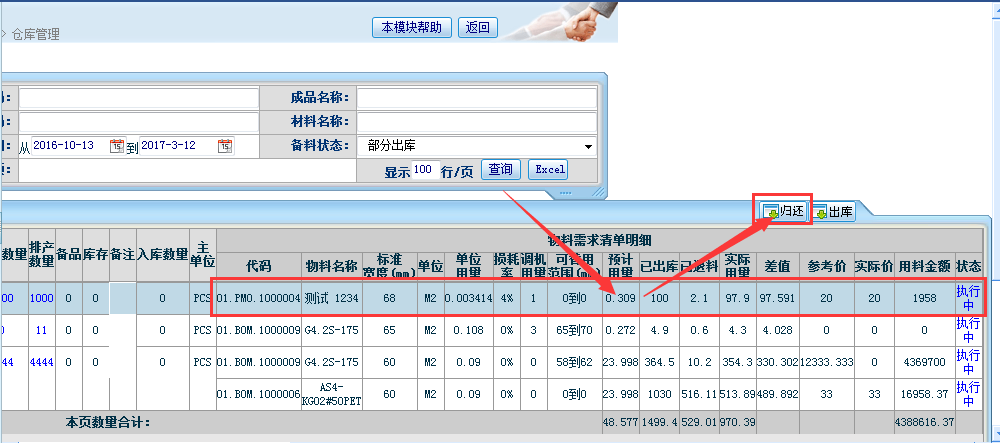The width and height of the screenshot is (1000, 443).
Task: Open the 执行中 link for 测试 1234
Action: point(967,298)
